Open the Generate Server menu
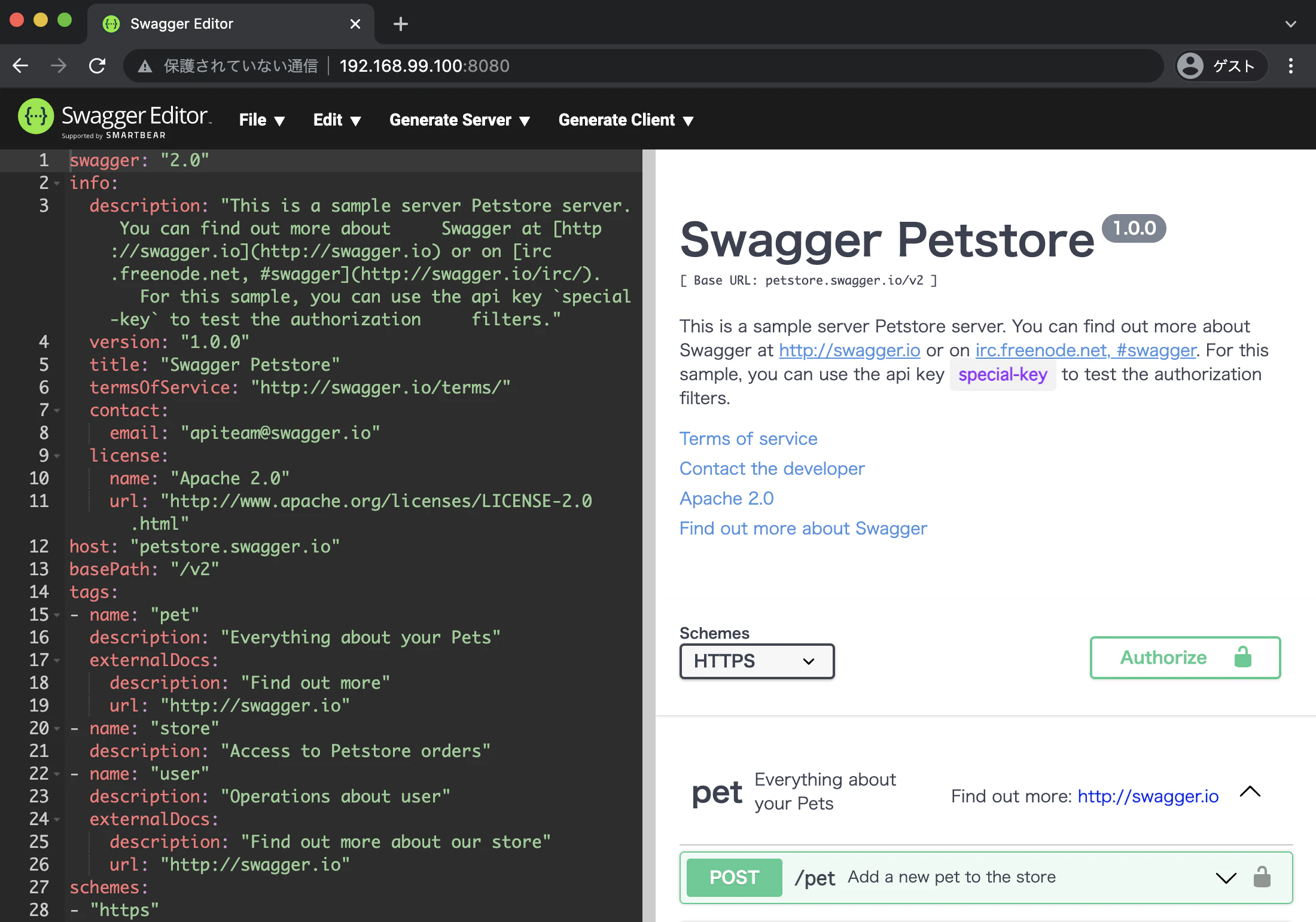The width and height of the screenshot is (1316, 922). coord(459,120)
